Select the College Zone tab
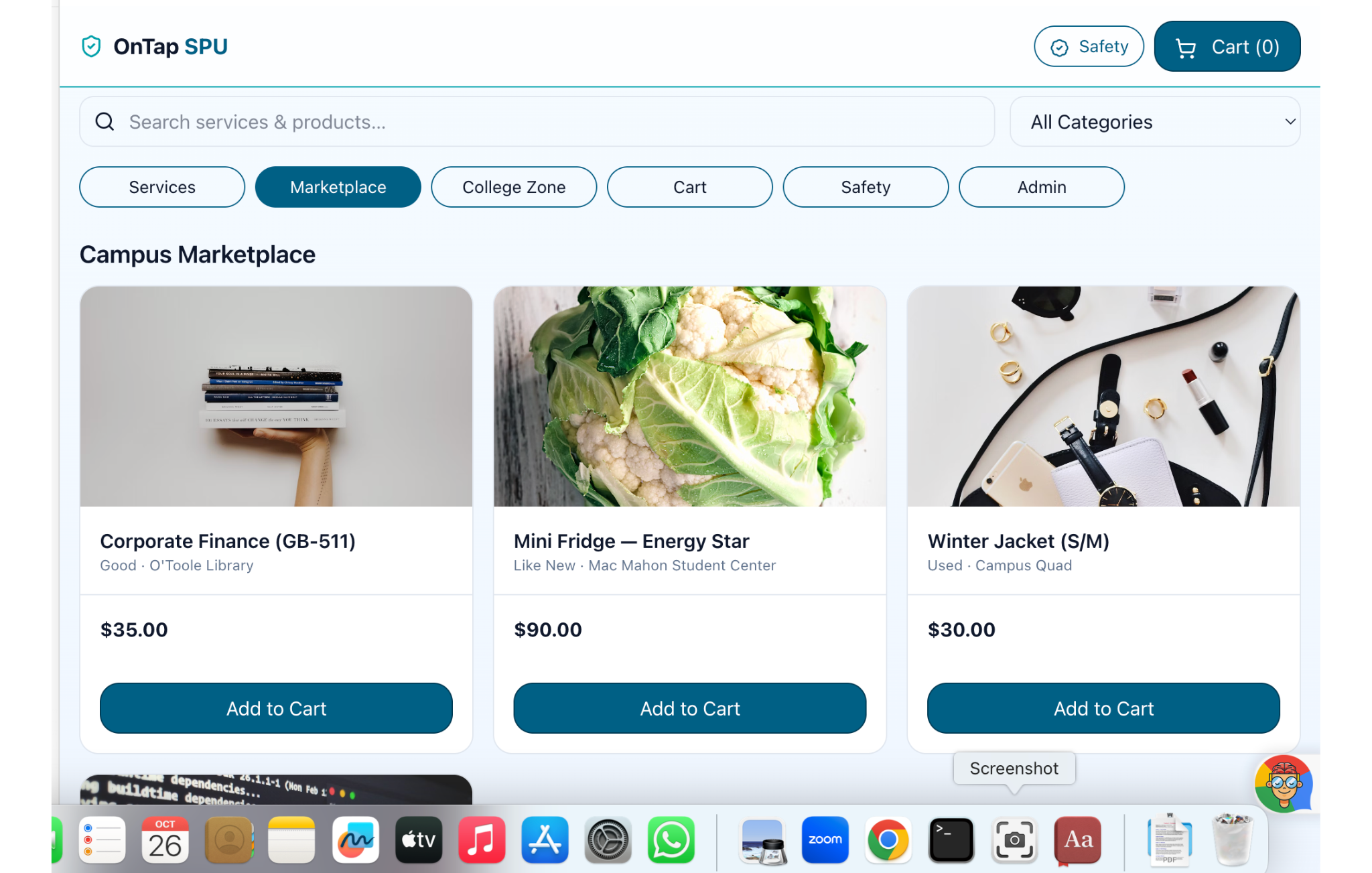The width and height of the screenshot is (1372, 873). pos(514,187)
